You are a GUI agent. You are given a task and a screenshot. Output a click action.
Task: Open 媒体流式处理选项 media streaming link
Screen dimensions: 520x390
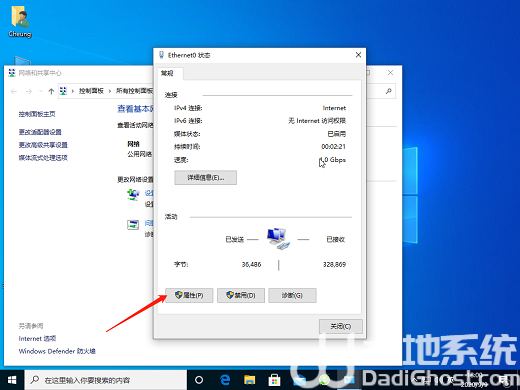43,158
